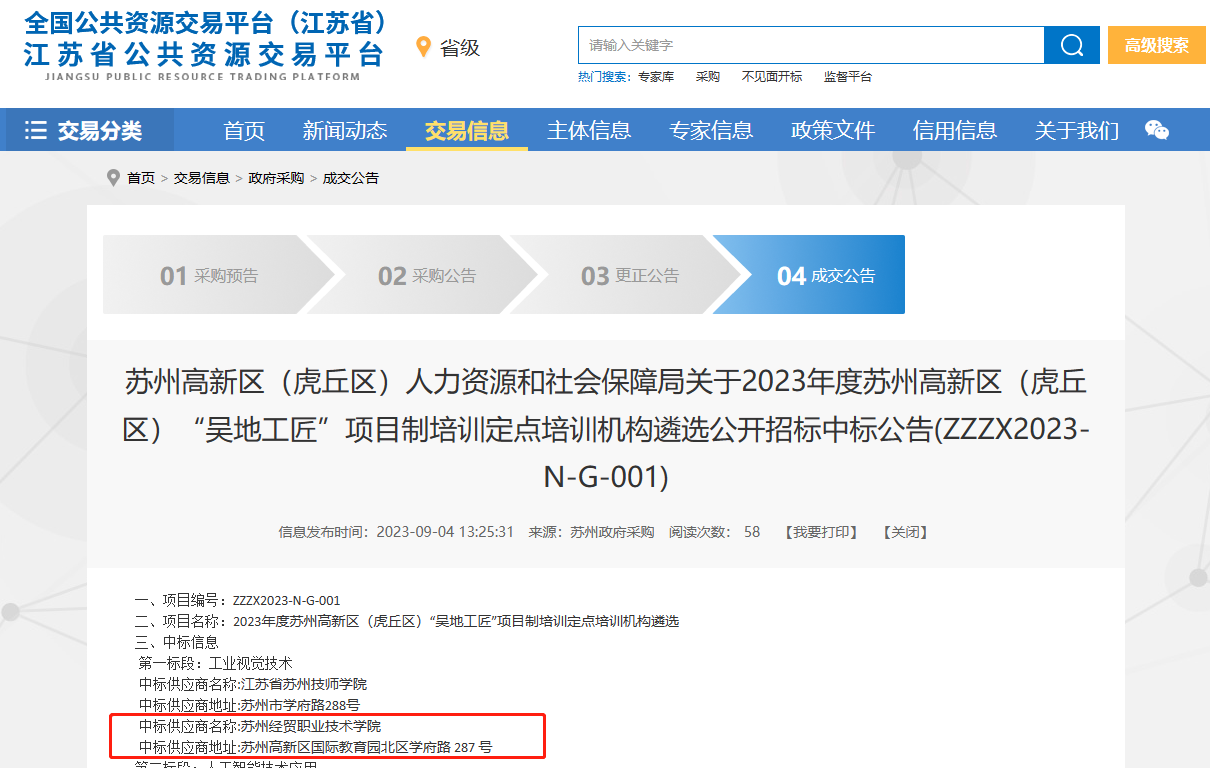Click the 我要打印 print link
This screenshot has width=1210, height=768.
(820, 532)
